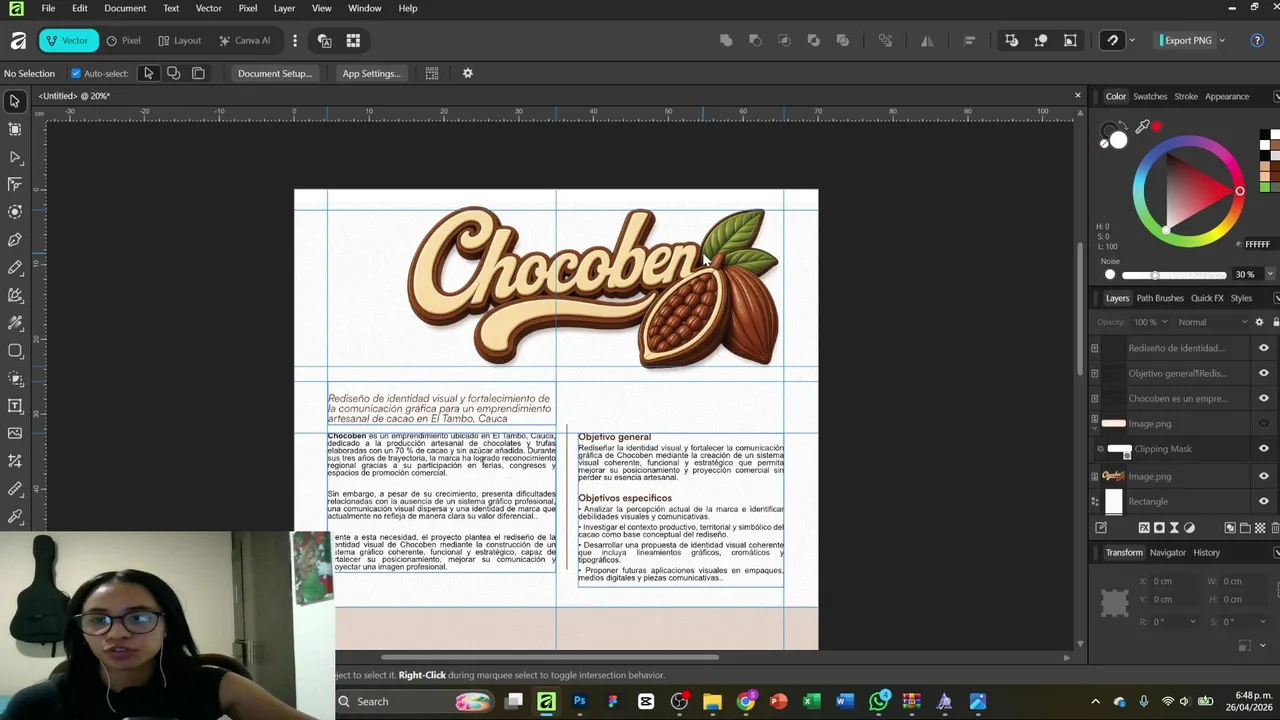Click the context toolbar gear icon
Screen dimensions: 1280x720
[x=467, y=73]
